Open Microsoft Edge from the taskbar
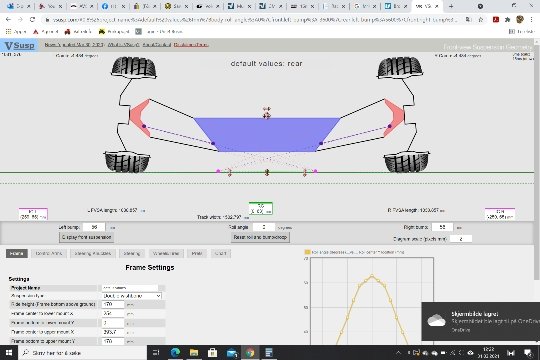Screen dimensions: 540x360 point(176,352)
